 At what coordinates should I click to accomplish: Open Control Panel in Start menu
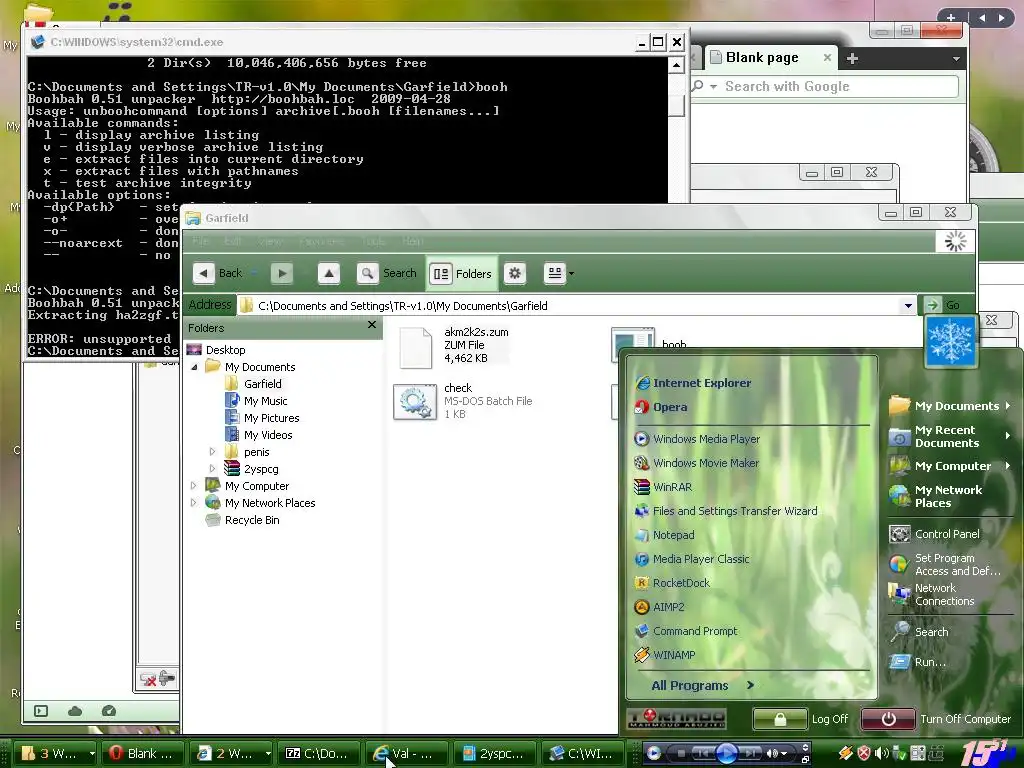(935, 534)
